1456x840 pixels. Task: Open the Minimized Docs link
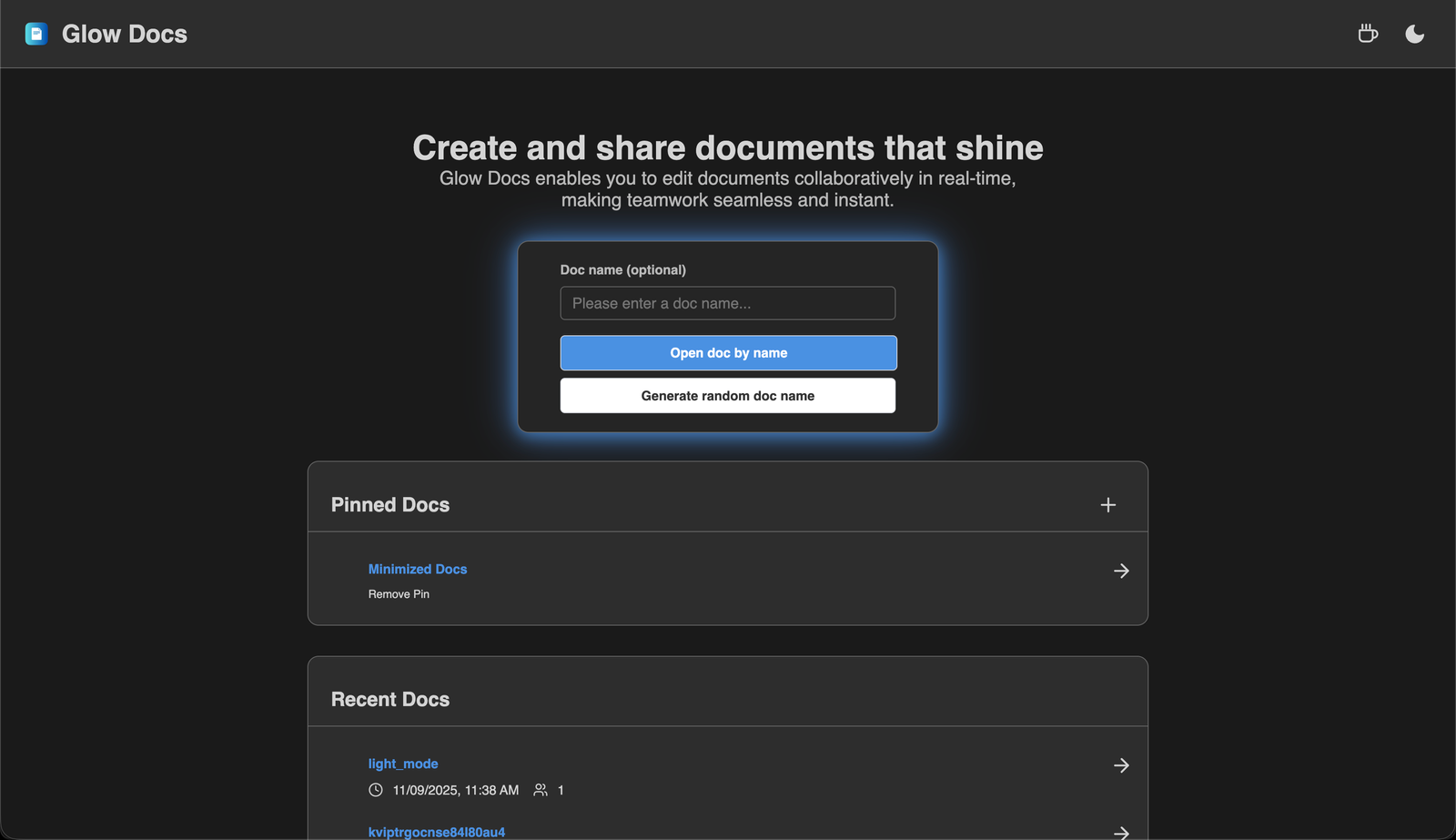point(417,569)
